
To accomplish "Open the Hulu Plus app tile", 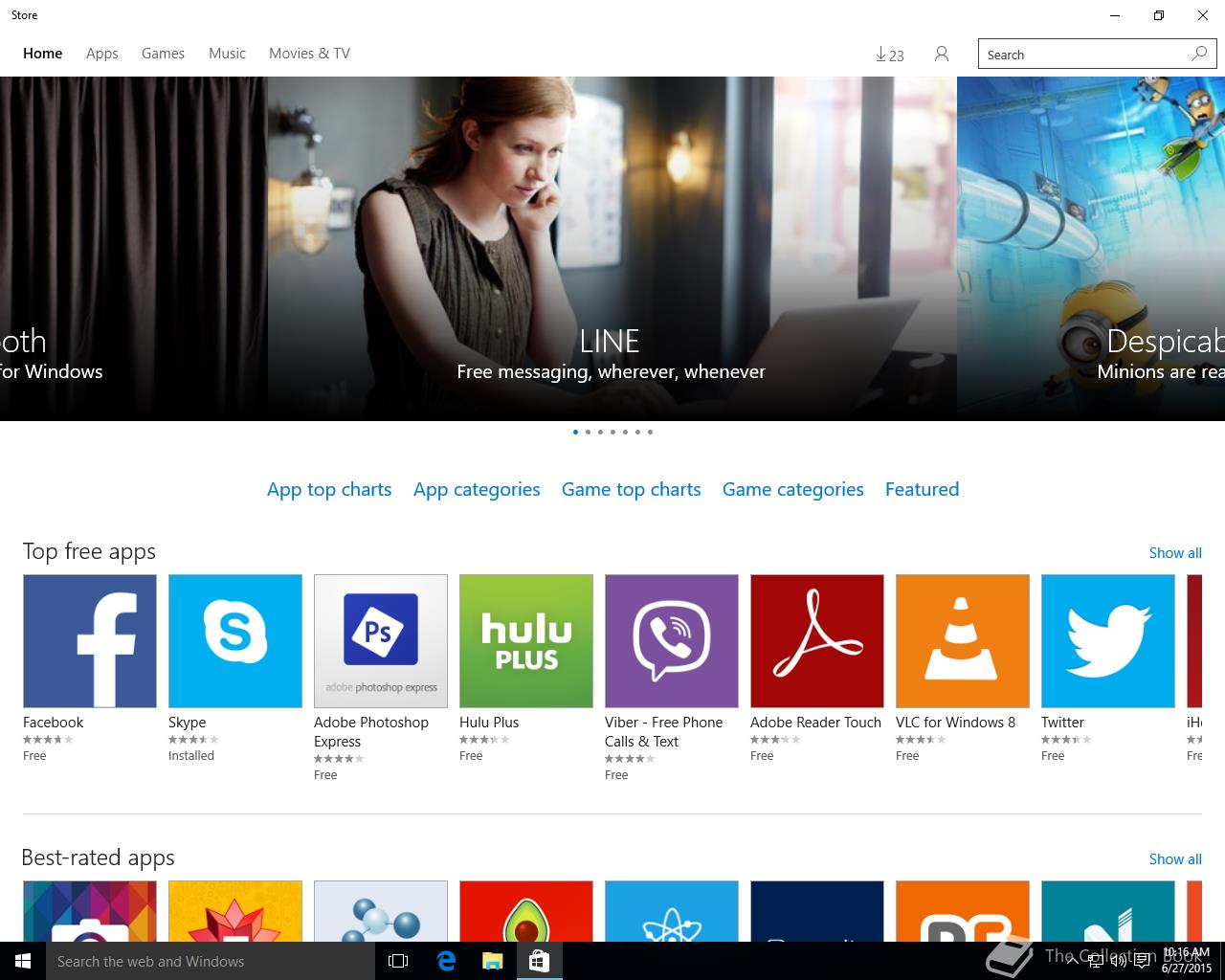I will [526, 641].
